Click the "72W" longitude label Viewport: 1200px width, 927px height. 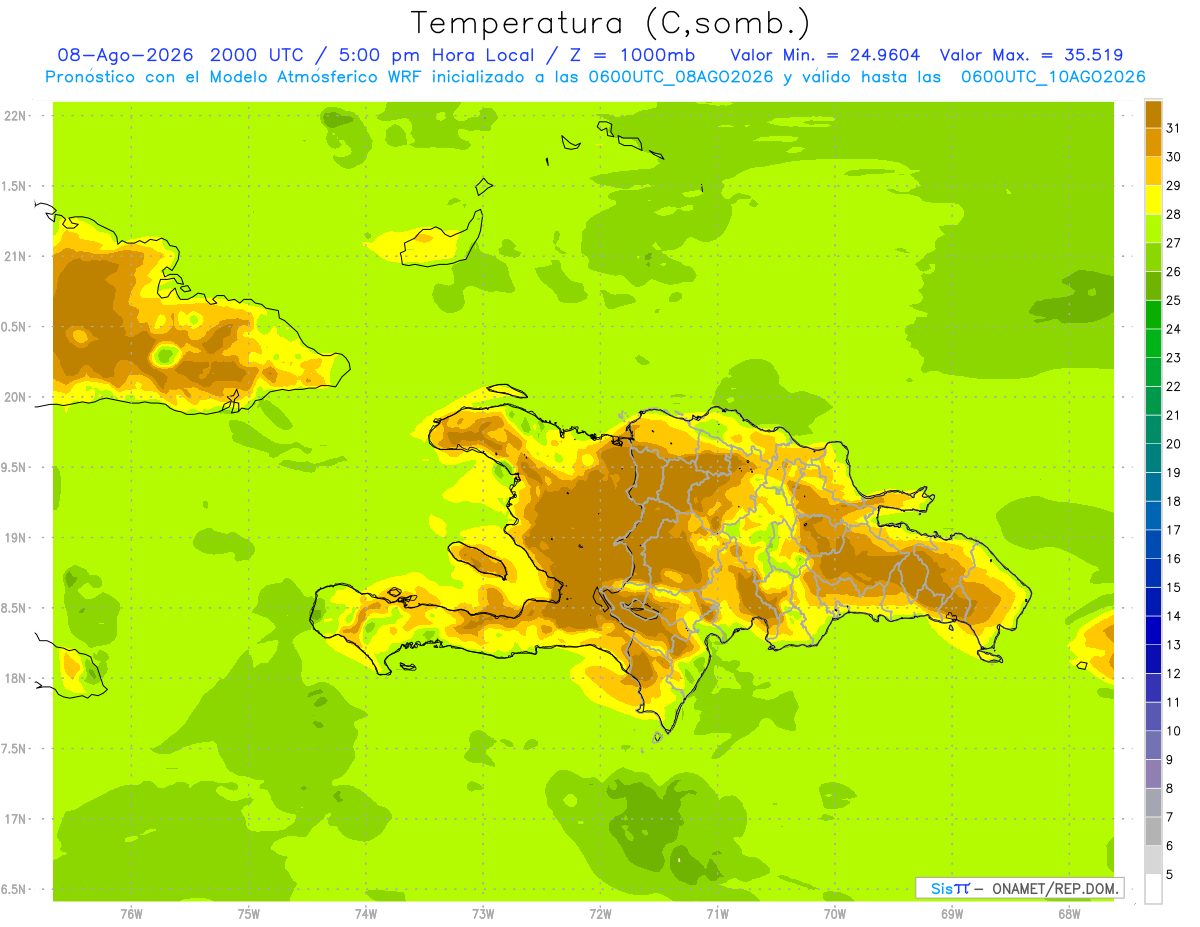click(x=600, y=914)
